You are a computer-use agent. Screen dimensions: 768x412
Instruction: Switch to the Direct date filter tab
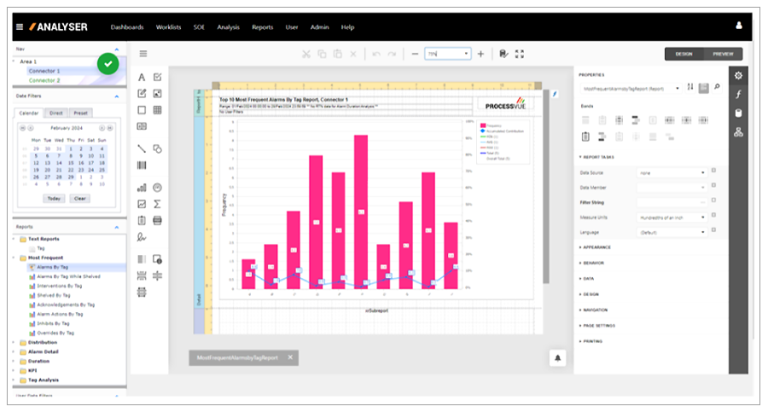coord(56,113)
